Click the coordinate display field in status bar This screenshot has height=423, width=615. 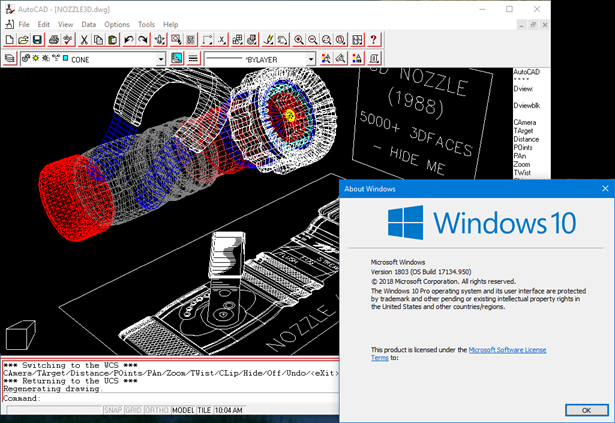click(x=54, y=410)
